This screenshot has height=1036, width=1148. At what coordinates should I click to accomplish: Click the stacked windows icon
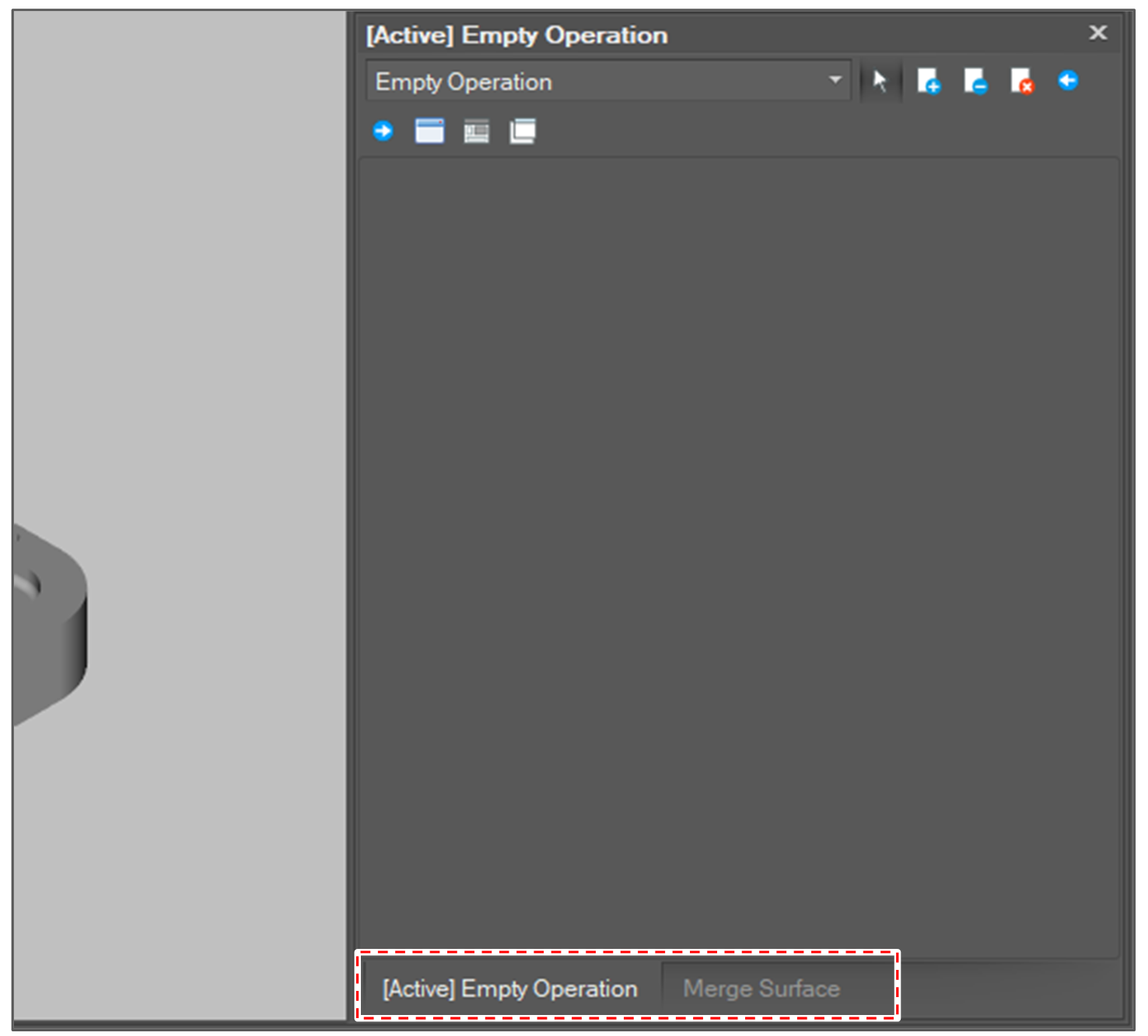523,131
